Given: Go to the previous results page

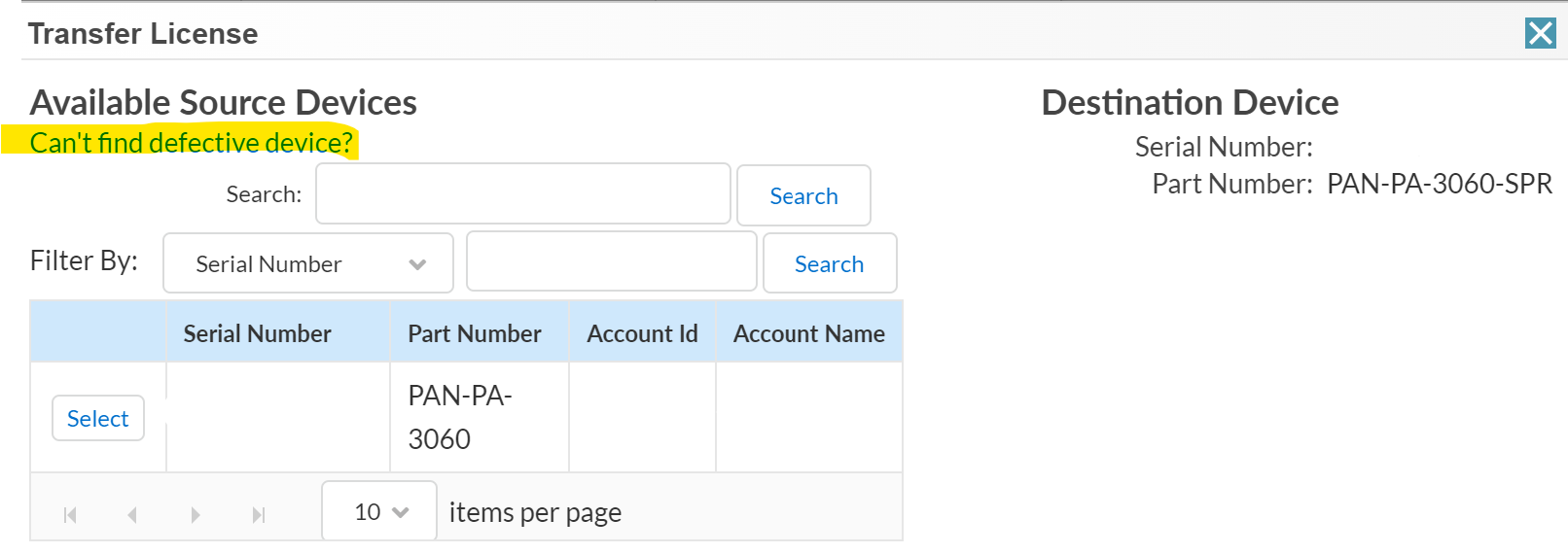Looking at the screenshot, I should pos(132,514).
